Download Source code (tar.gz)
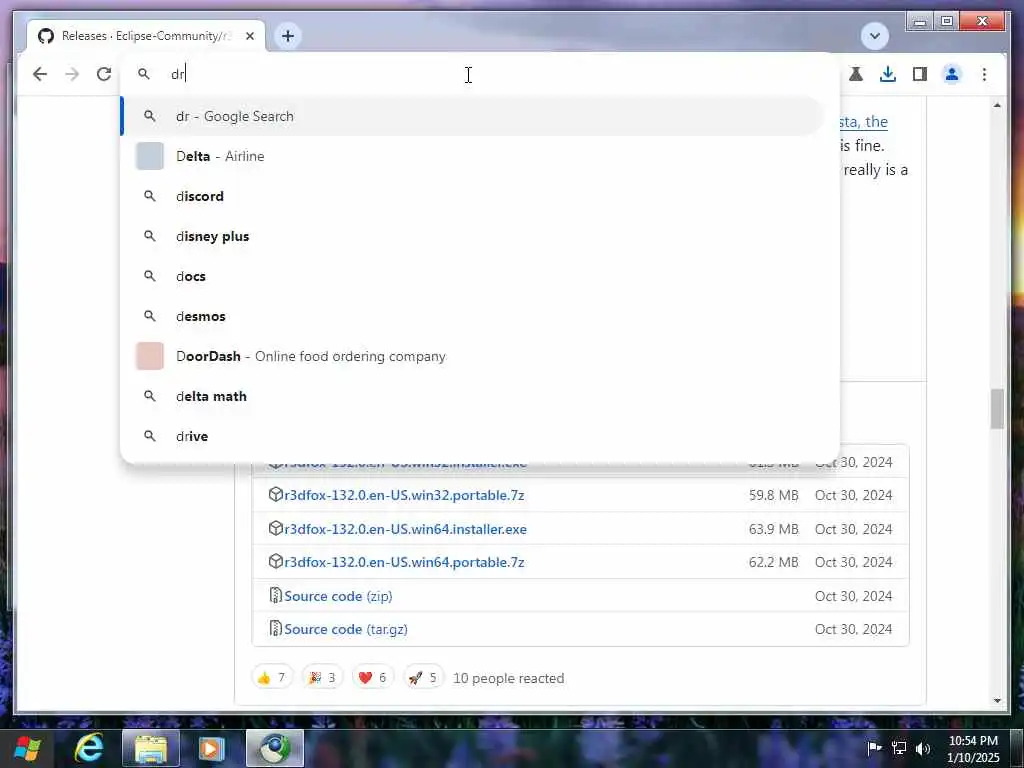The width and height of the screenshot is (1024, 768). (346, 630)
